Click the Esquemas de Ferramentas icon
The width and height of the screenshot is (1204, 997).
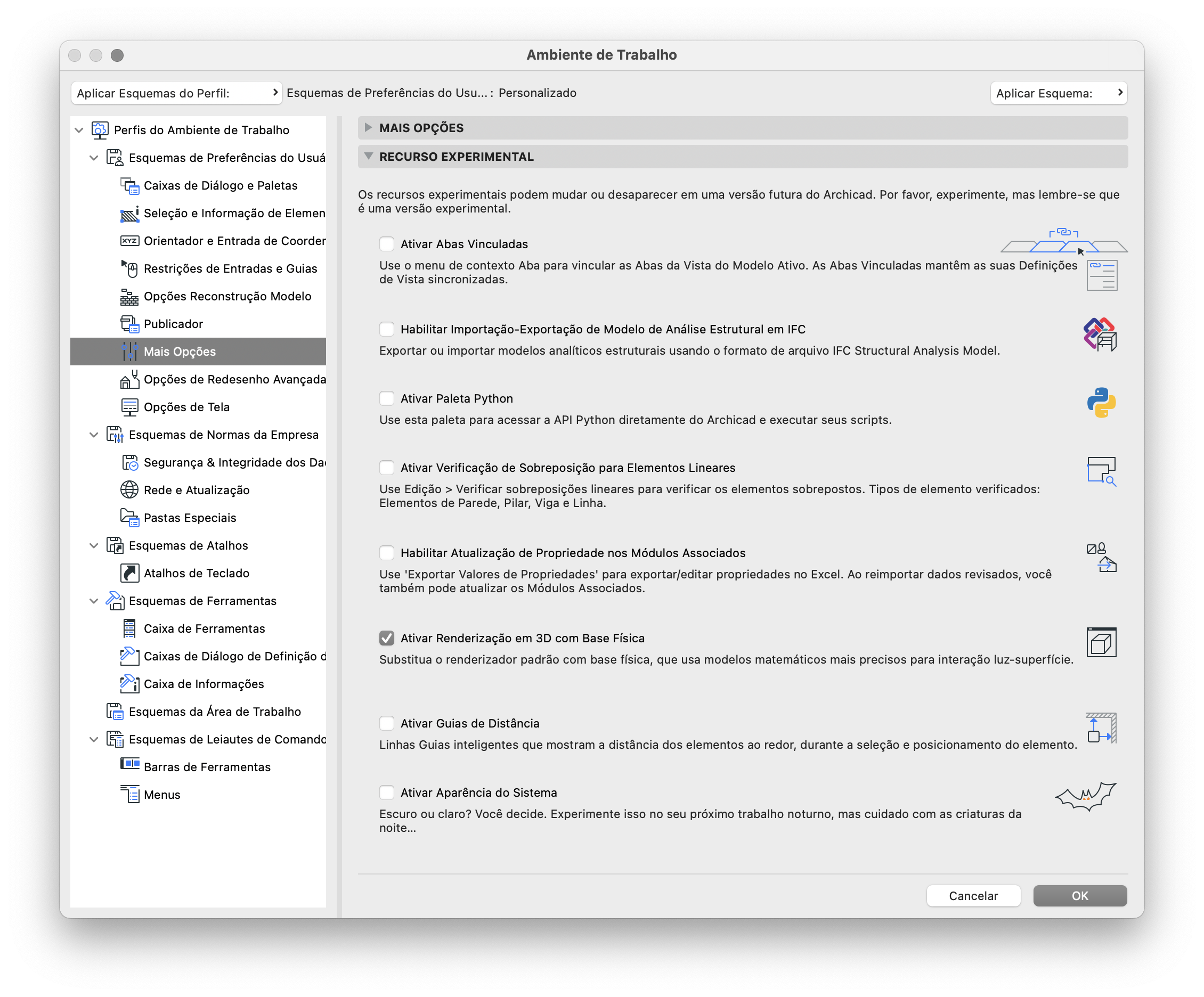tap(115, 601)
